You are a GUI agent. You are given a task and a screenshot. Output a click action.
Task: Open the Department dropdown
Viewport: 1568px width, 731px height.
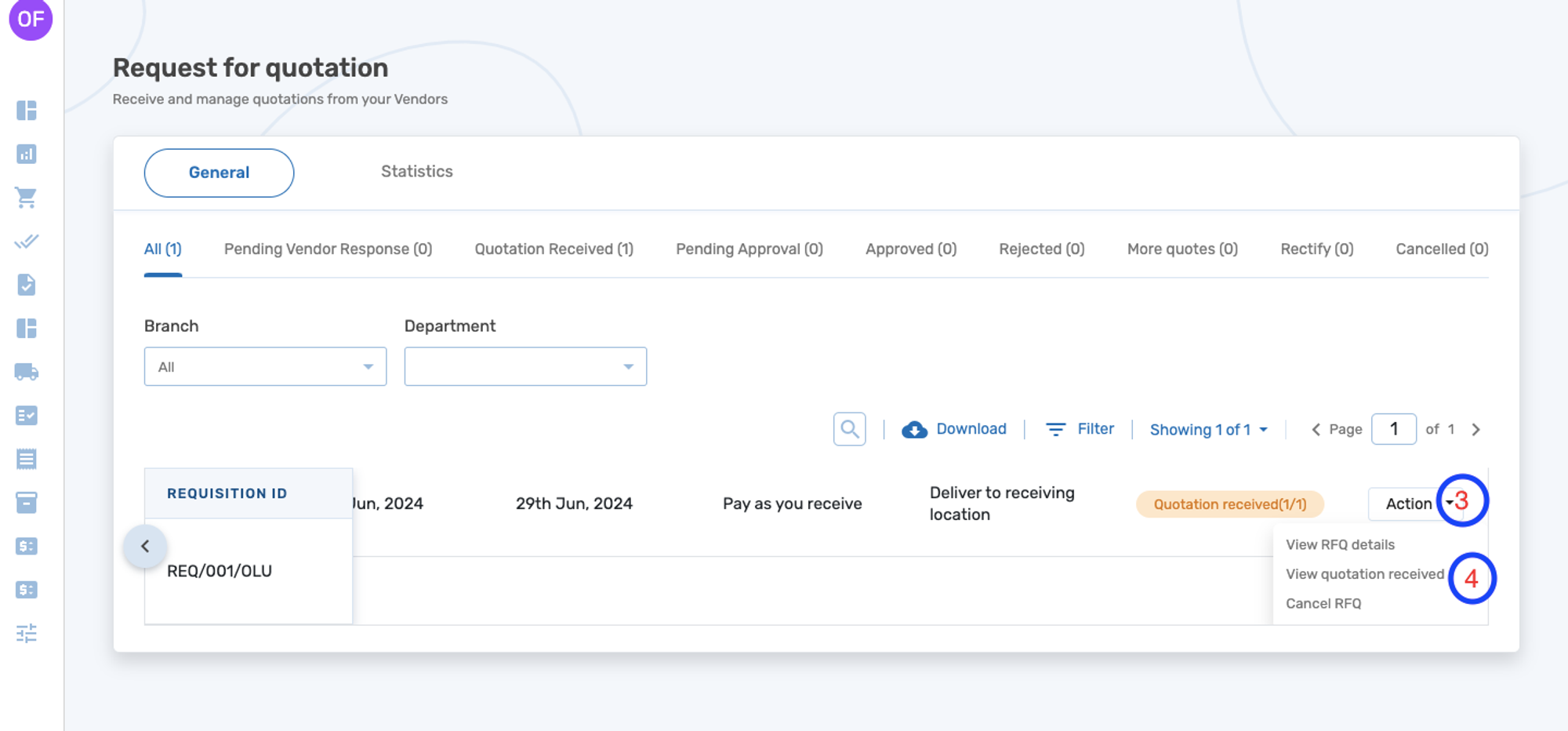click(525, 366)
